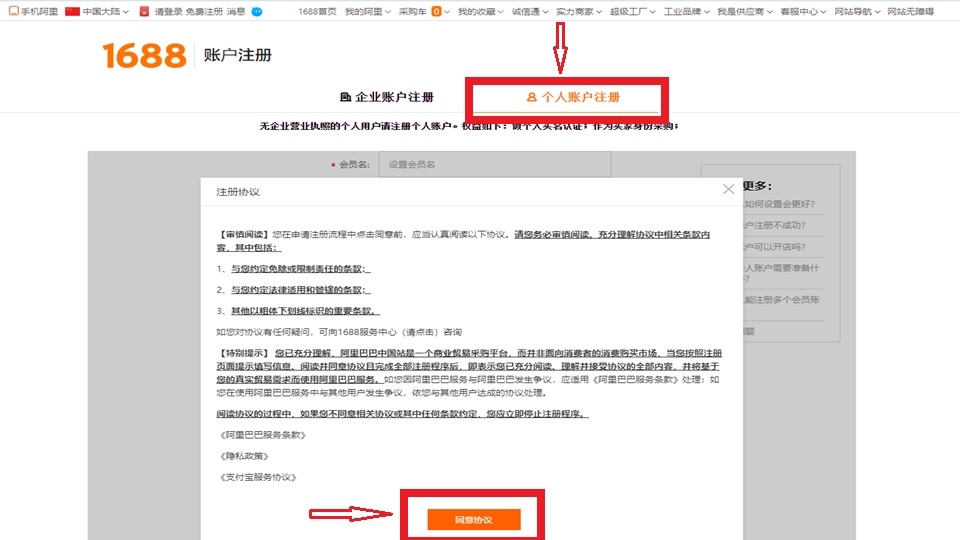Click underlined clause 与您约定免除或限制责任的条款

click(301, 268)
